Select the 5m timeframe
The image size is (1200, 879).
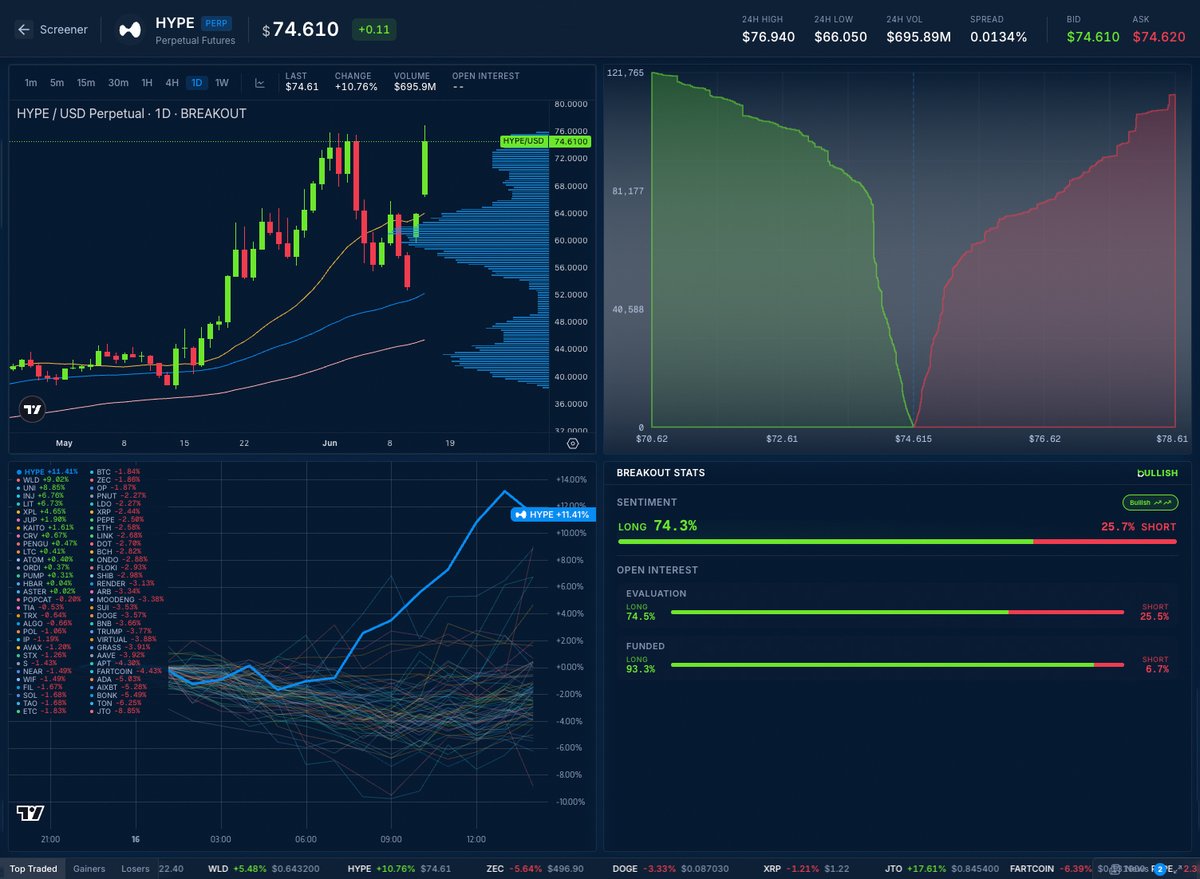[57, 83]
